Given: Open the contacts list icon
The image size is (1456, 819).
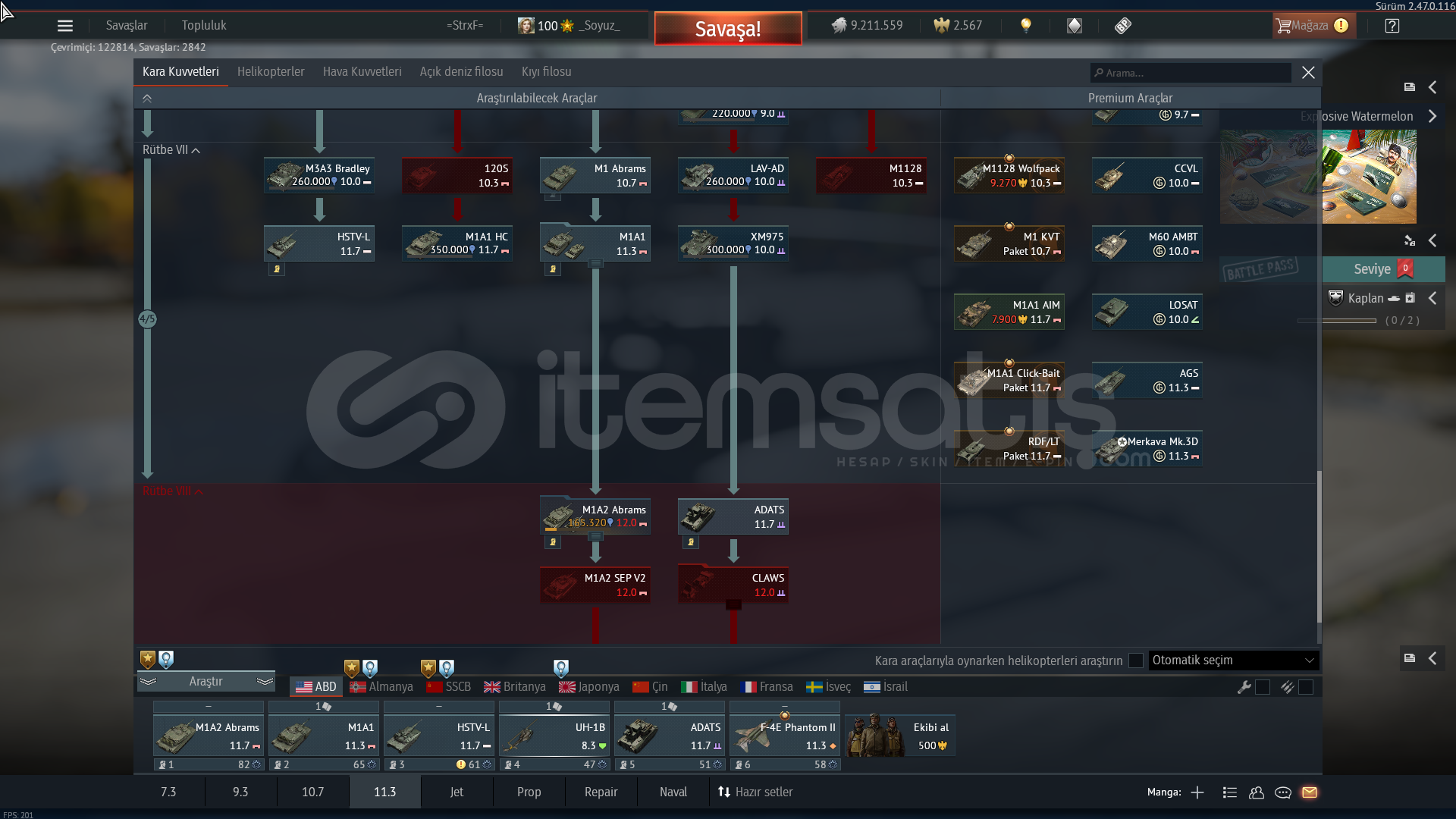Looking at the screenshot, I should tap(1230, 792).
